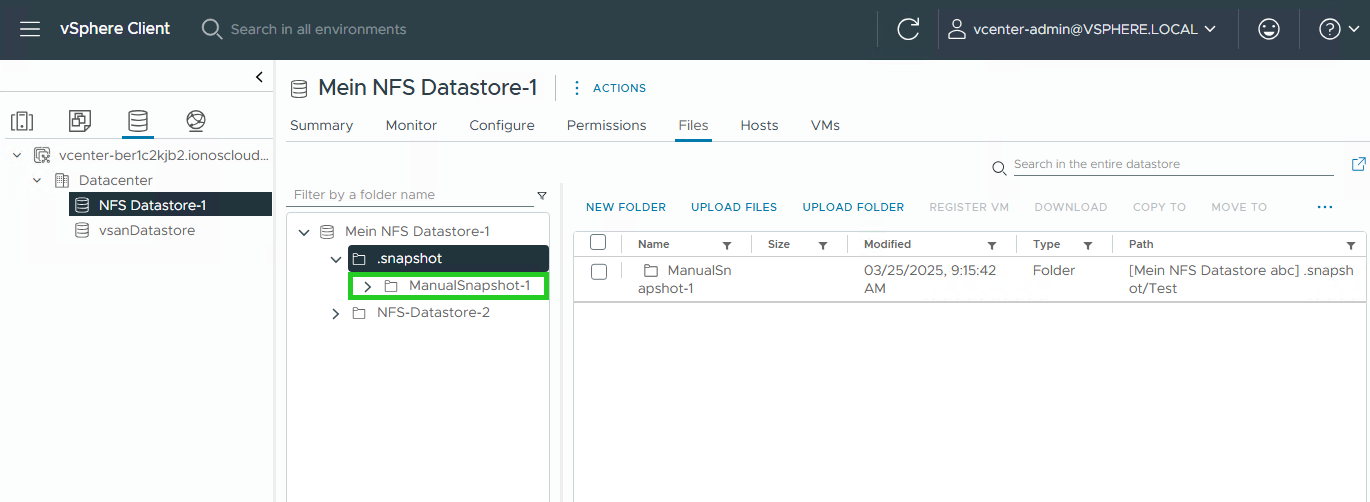
Task: Select the Networking inventory view icon
Action: click(x=196, y=121)
